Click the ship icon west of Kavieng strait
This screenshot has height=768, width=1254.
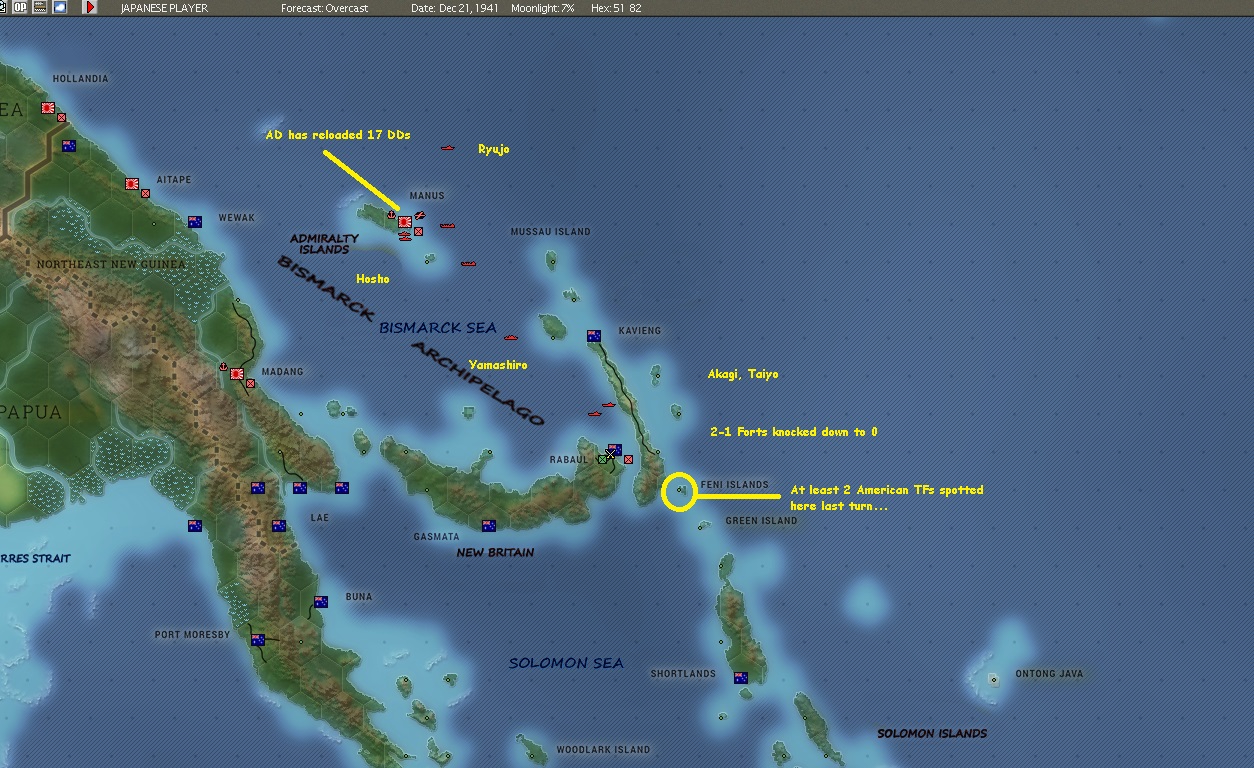(x=608, y=405)
